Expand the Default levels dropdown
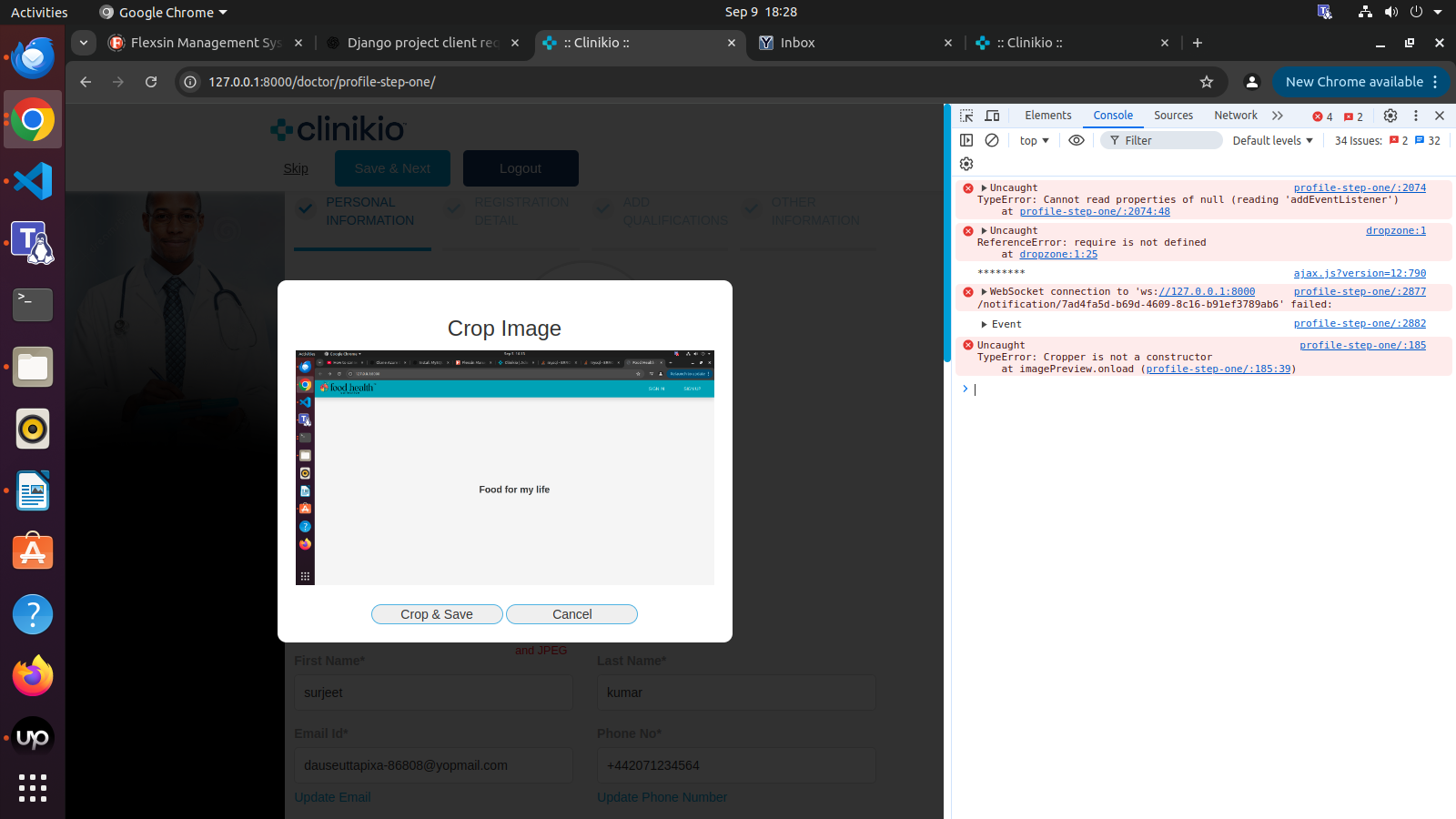The image size is (1456, 819). point(1272,140)
